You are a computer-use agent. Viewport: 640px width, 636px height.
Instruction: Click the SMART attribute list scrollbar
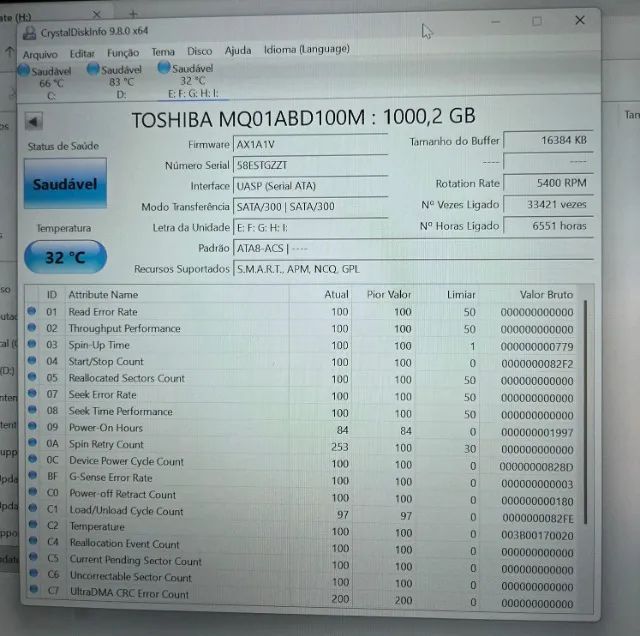(586, 411)
